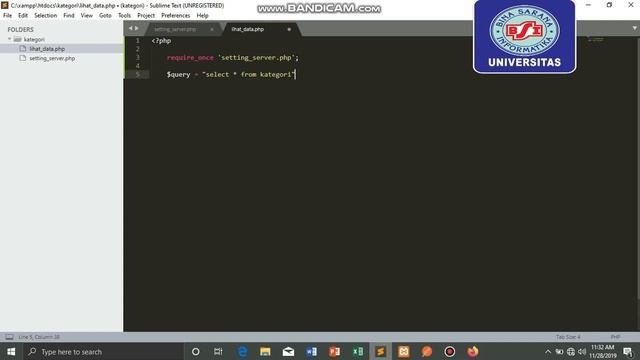Viewport: 640px width, 360px height.
Task: Open Firefox from the taskbar
Action: pos(473,351)
